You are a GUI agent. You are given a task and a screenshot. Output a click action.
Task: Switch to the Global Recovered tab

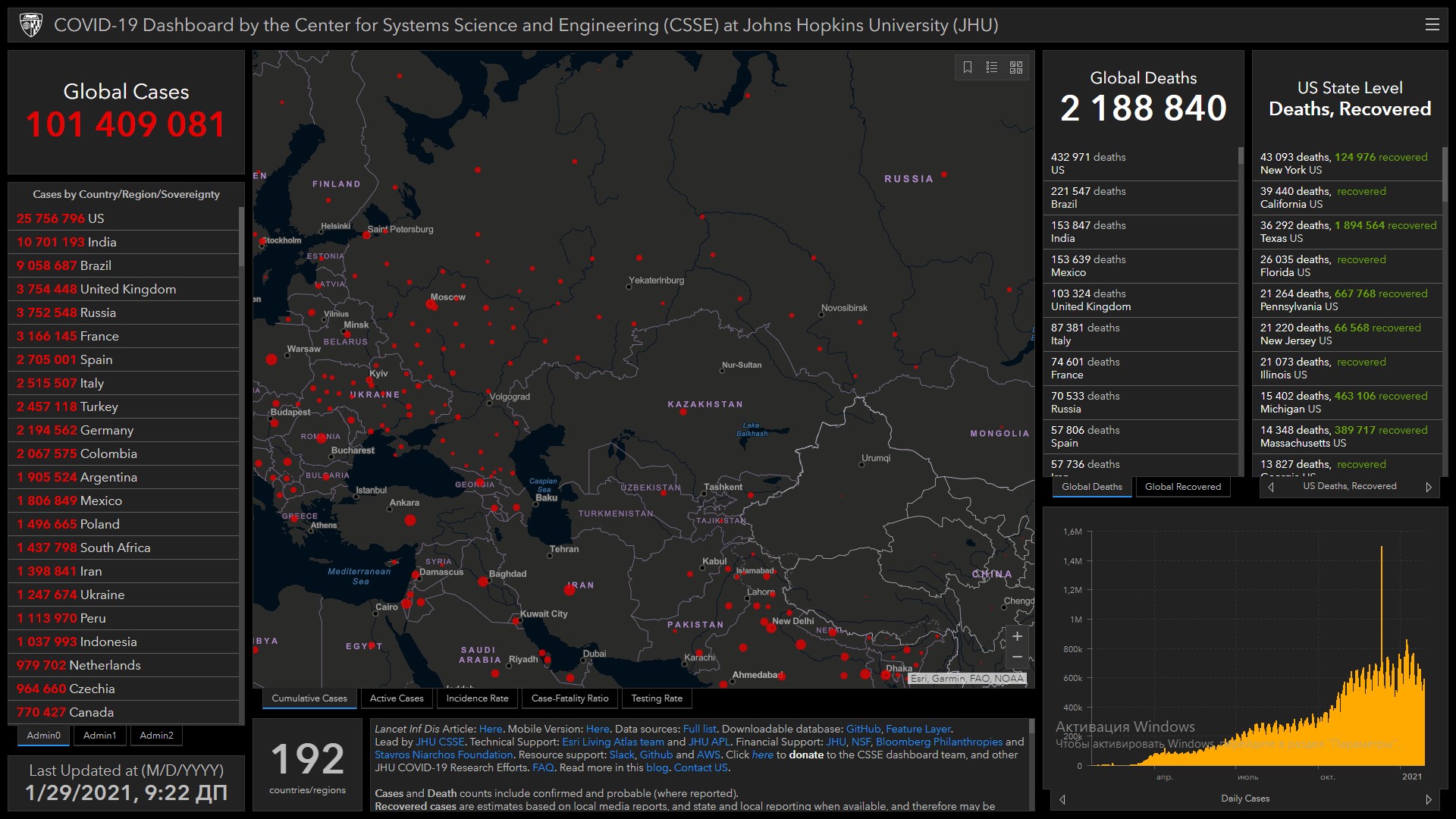(1182, 487)
